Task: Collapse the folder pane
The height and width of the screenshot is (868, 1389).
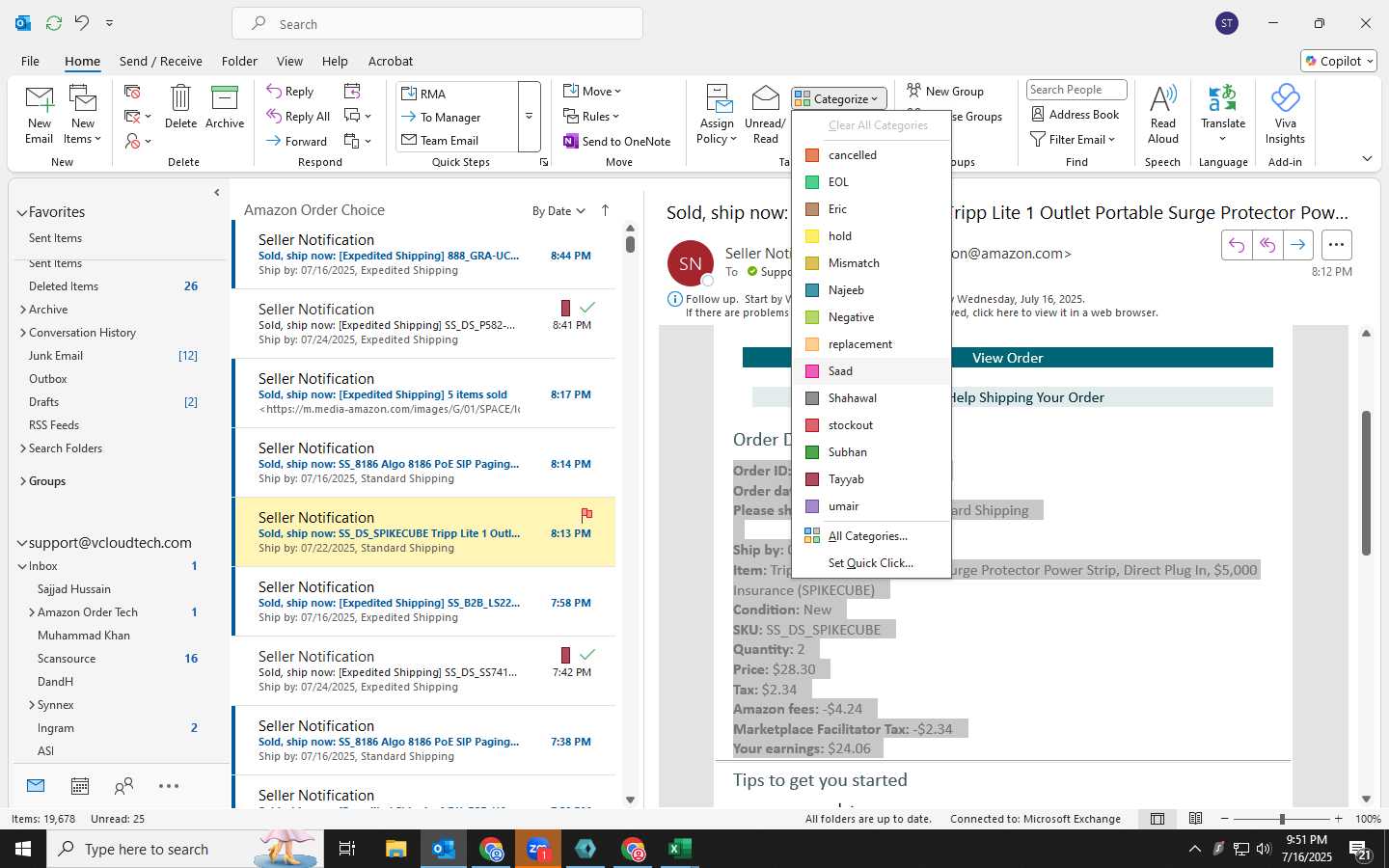Action: tap(216, 193)
